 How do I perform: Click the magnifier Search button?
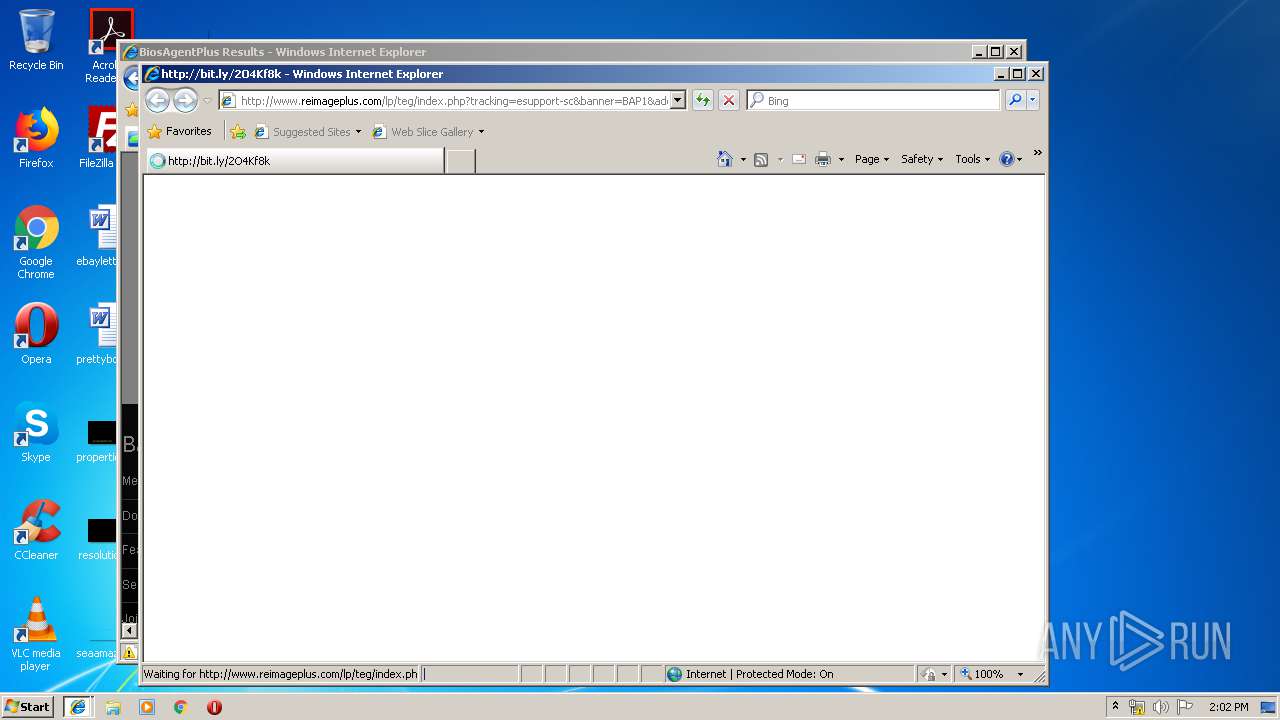[1015, 100]
